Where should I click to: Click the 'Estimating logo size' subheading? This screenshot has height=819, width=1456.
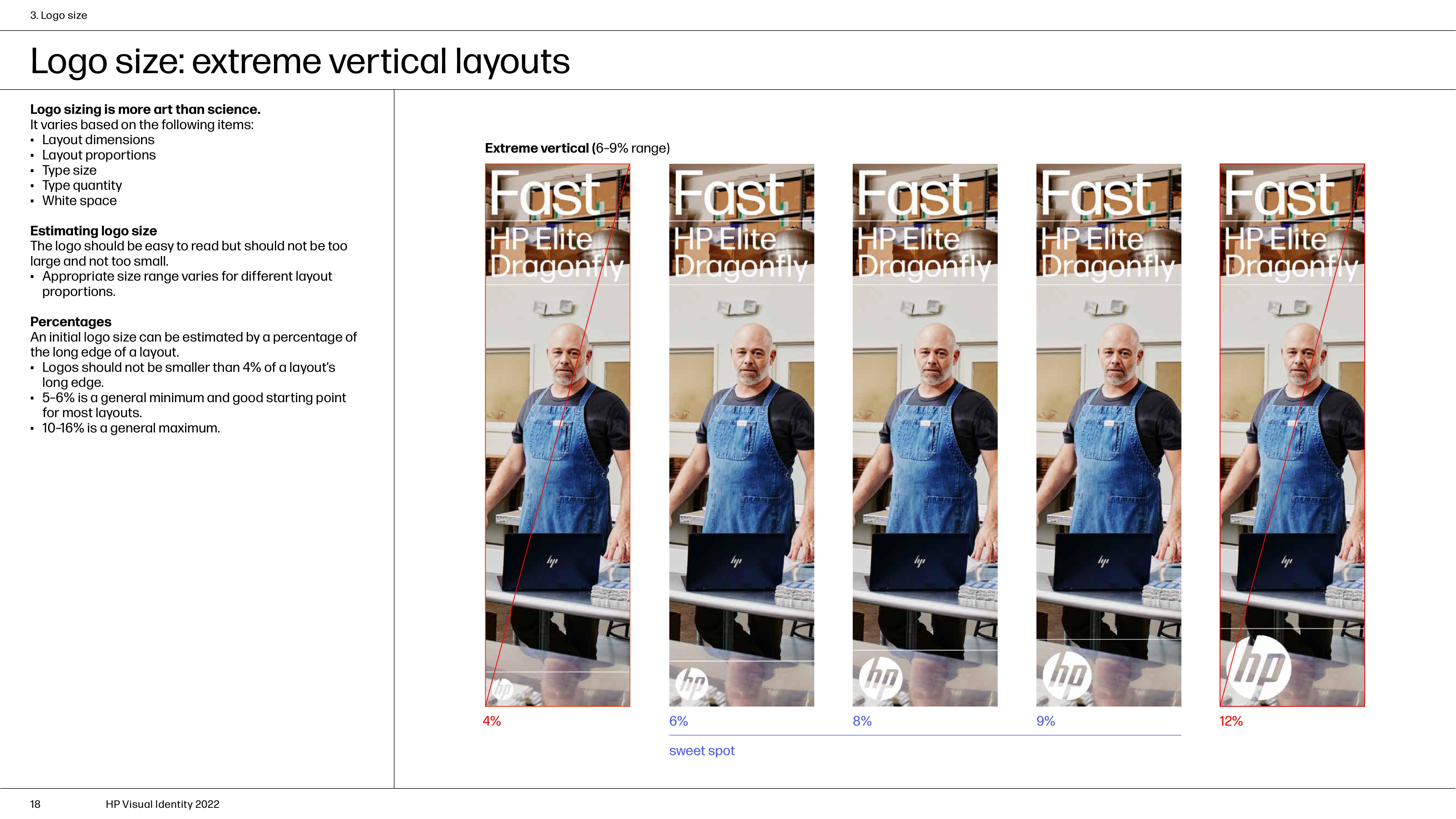(93, 231)
